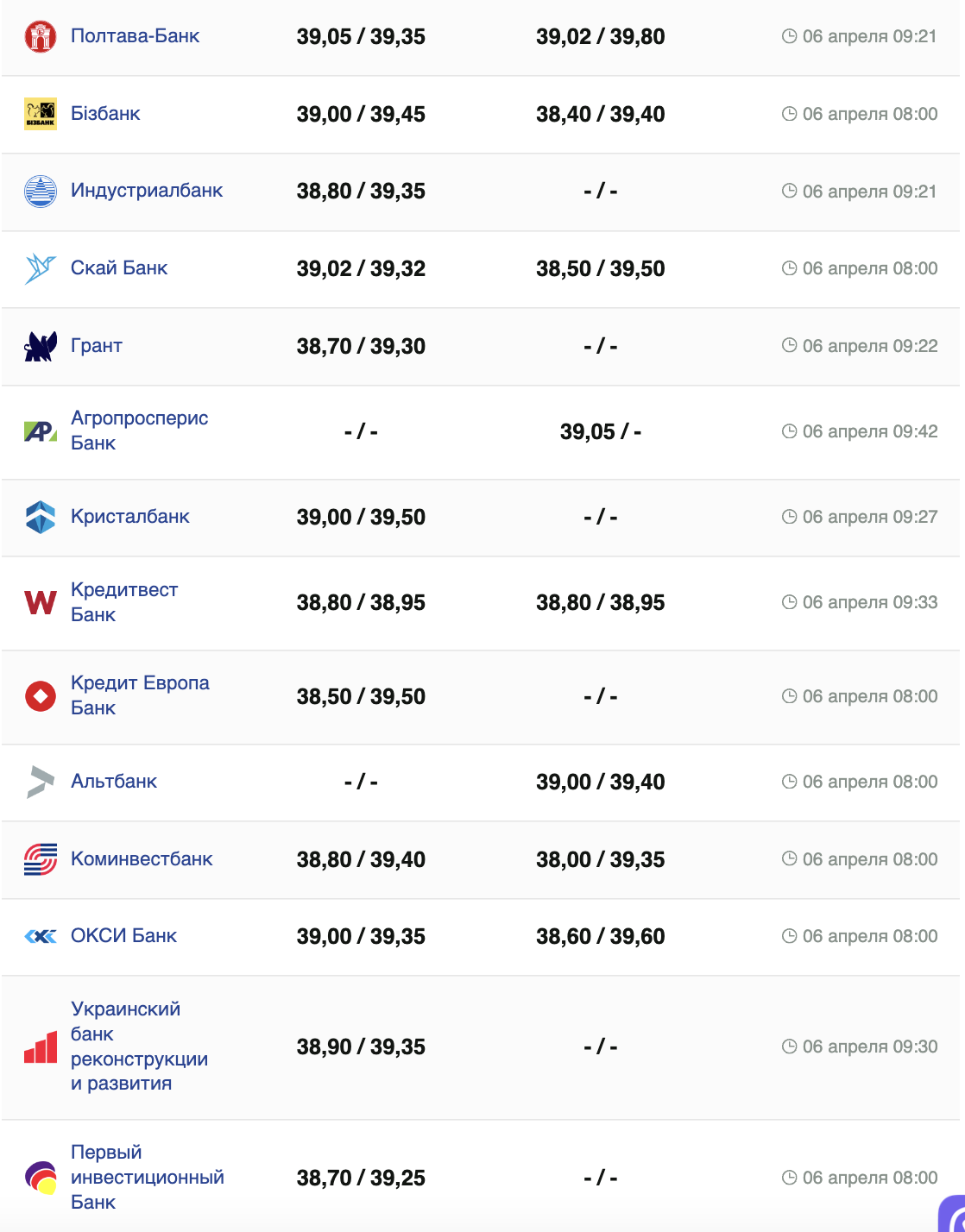Open Первый инвестиционный Банк link
Screen dimensions: 965x1232
click(x=147, y=1177)
